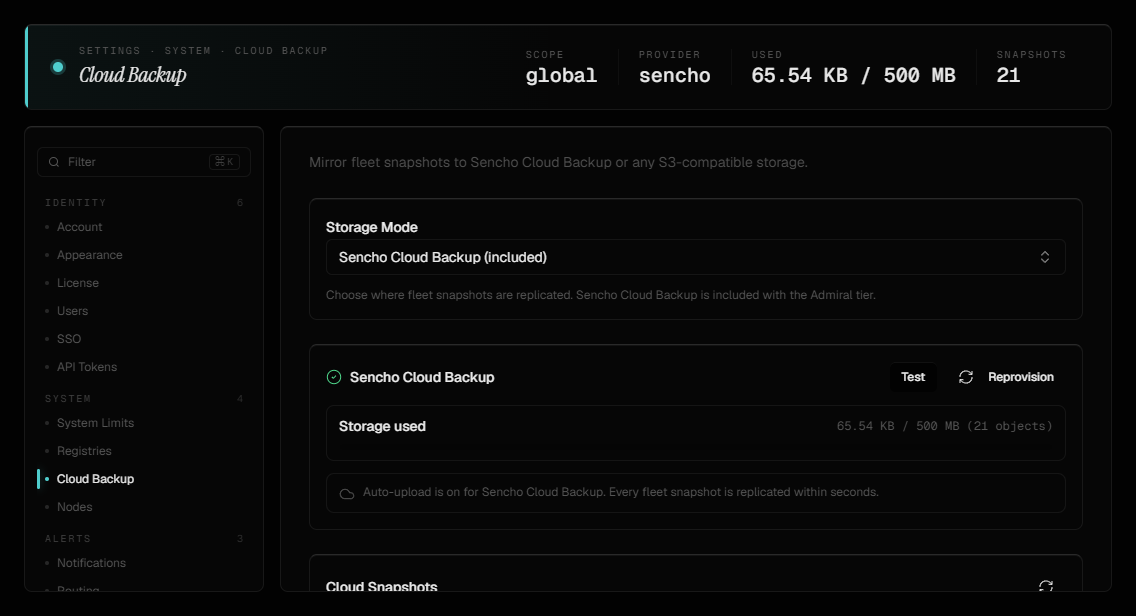The width and height of the screenshot is (1136, 616).
Task: Click '65.54 KB / 500 MB (21 objects)' text
Action: (945, 426)
